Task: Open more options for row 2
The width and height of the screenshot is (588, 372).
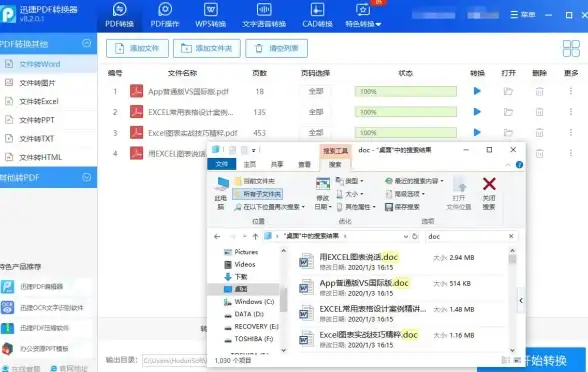Action: pos(571,112)
